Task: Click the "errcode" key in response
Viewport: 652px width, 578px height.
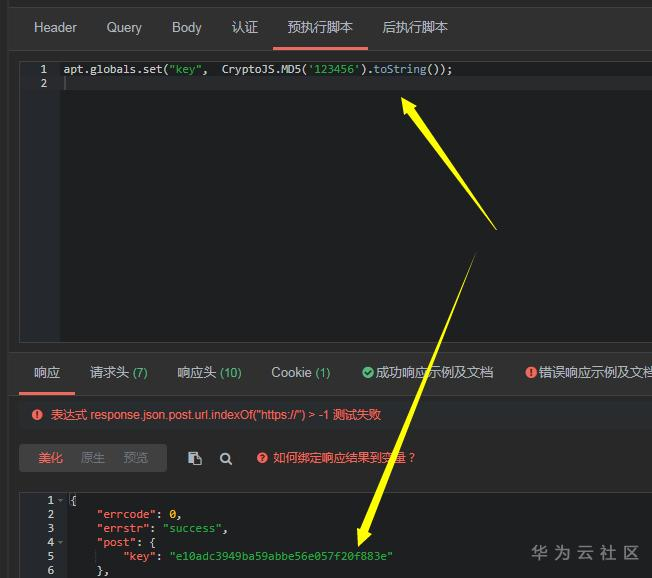Action: tap(126, 514)
